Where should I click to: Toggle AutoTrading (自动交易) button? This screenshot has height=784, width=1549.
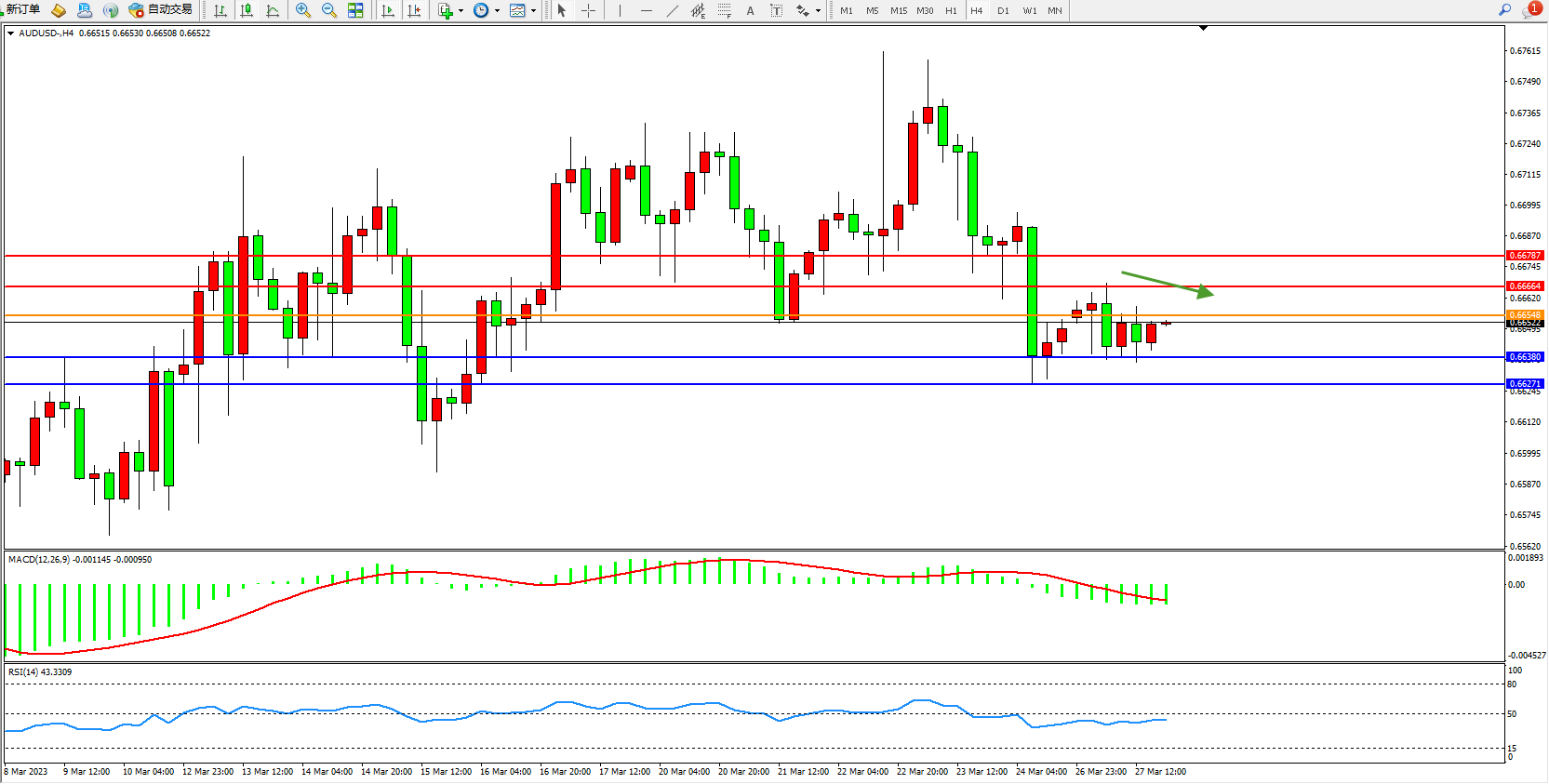(161, 10)
